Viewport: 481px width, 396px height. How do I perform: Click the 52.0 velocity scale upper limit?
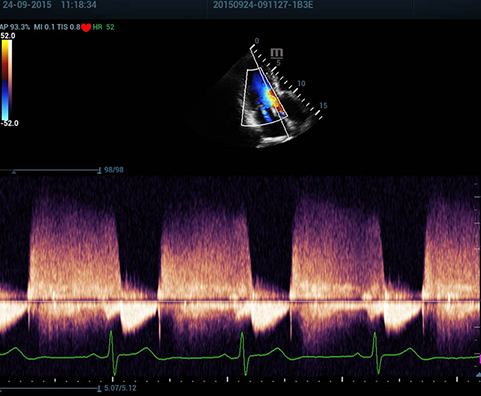tap(8, 36)
